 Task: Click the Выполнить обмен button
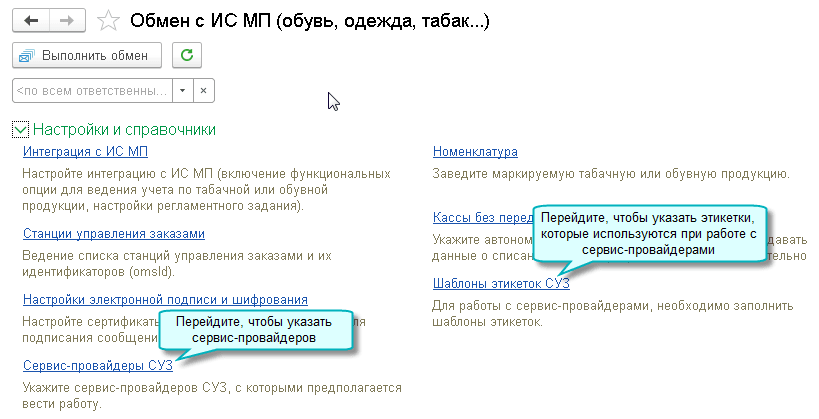click(x=88, y=56)
